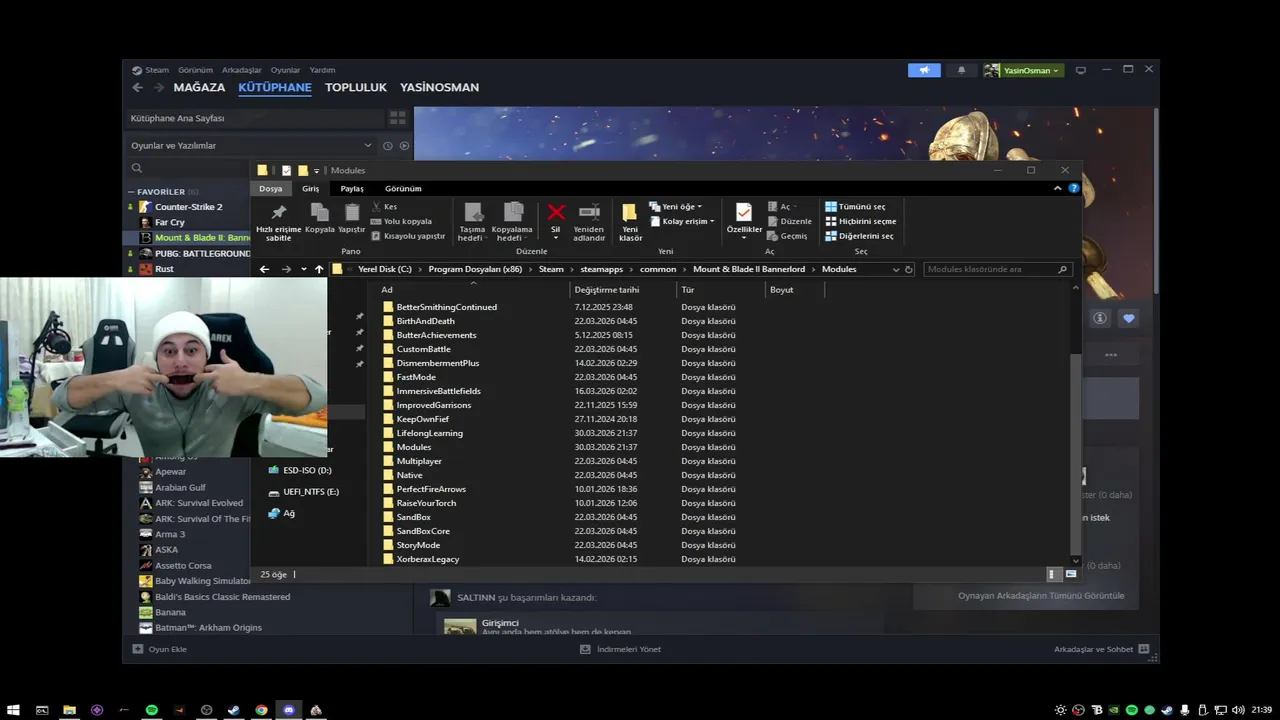Click Oynayan Arkadaşların Tümünü Görüntüle

coord(1041,595)
